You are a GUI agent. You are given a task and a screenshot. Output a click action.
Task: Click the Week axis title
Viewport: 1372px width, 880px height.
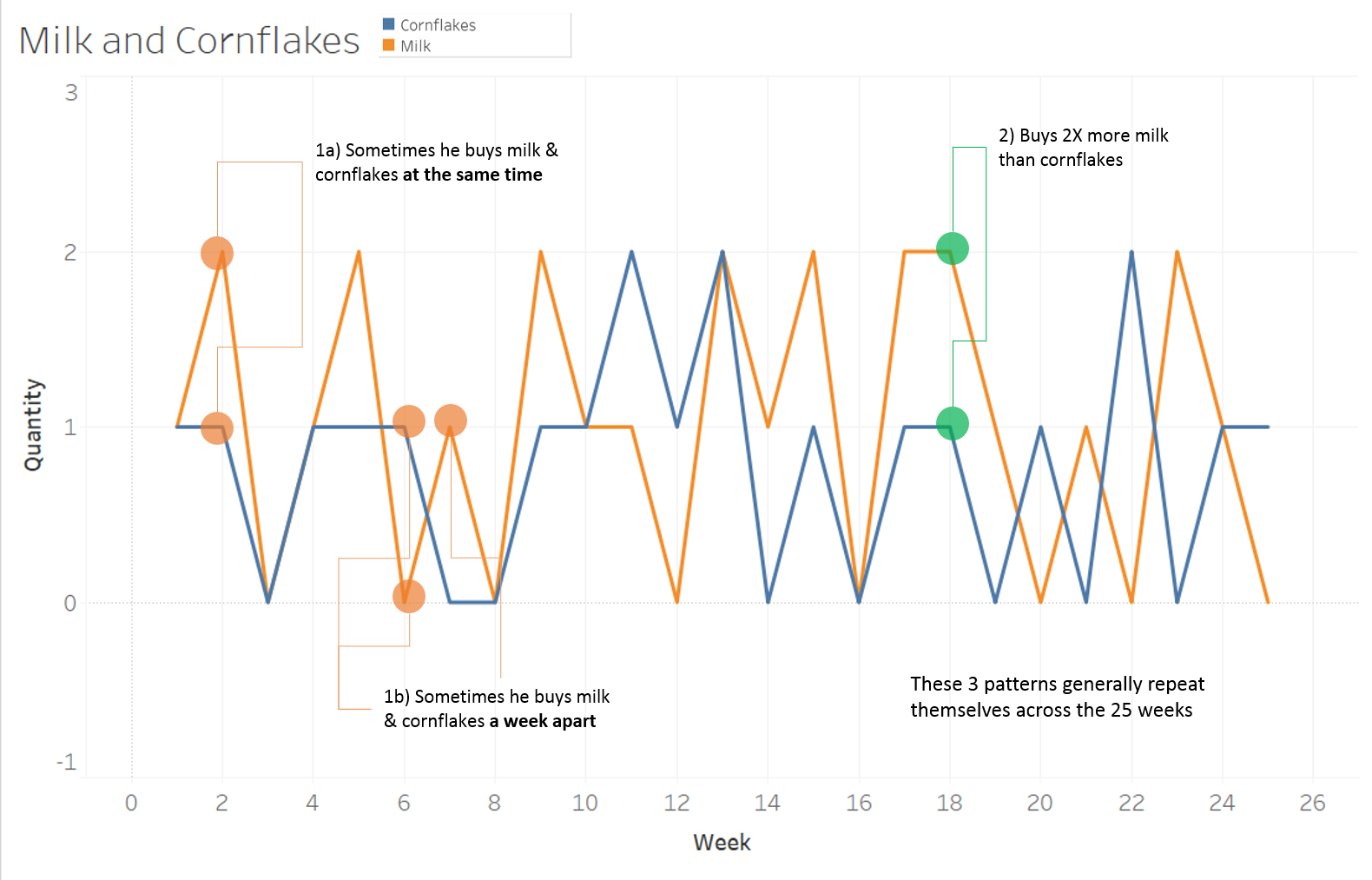pos(722,842)
